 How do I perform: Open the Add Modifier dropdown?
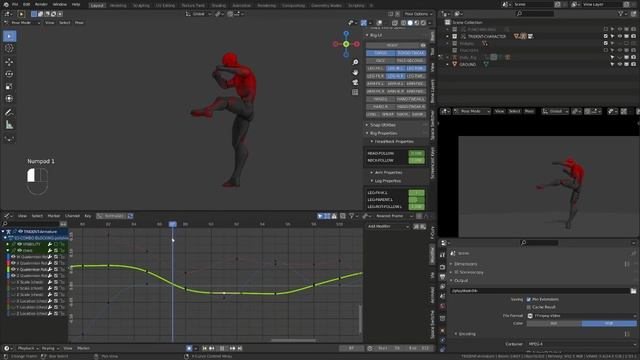tap(388, 227)
